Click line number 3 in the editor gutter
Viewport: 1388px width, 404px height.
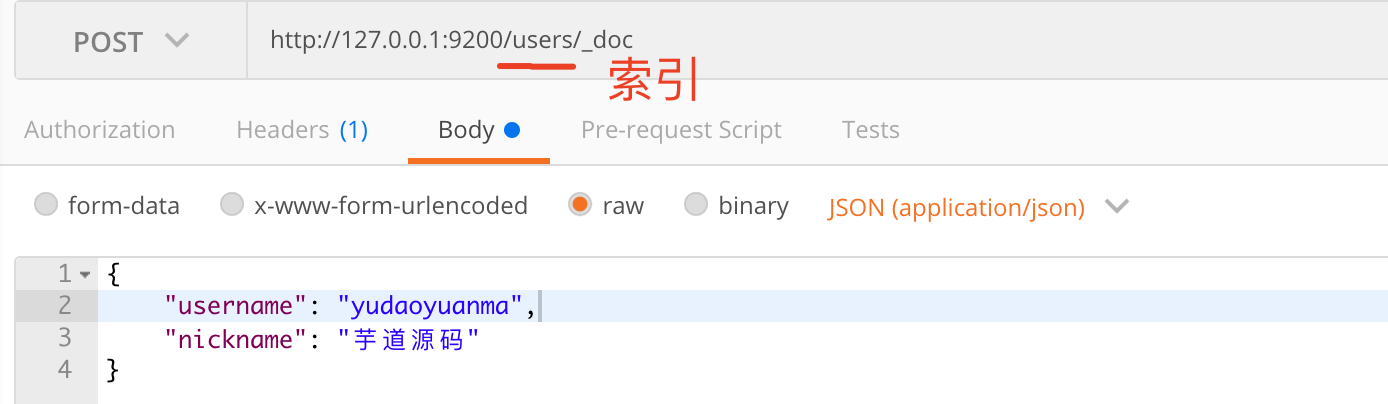tap(65, 338)
